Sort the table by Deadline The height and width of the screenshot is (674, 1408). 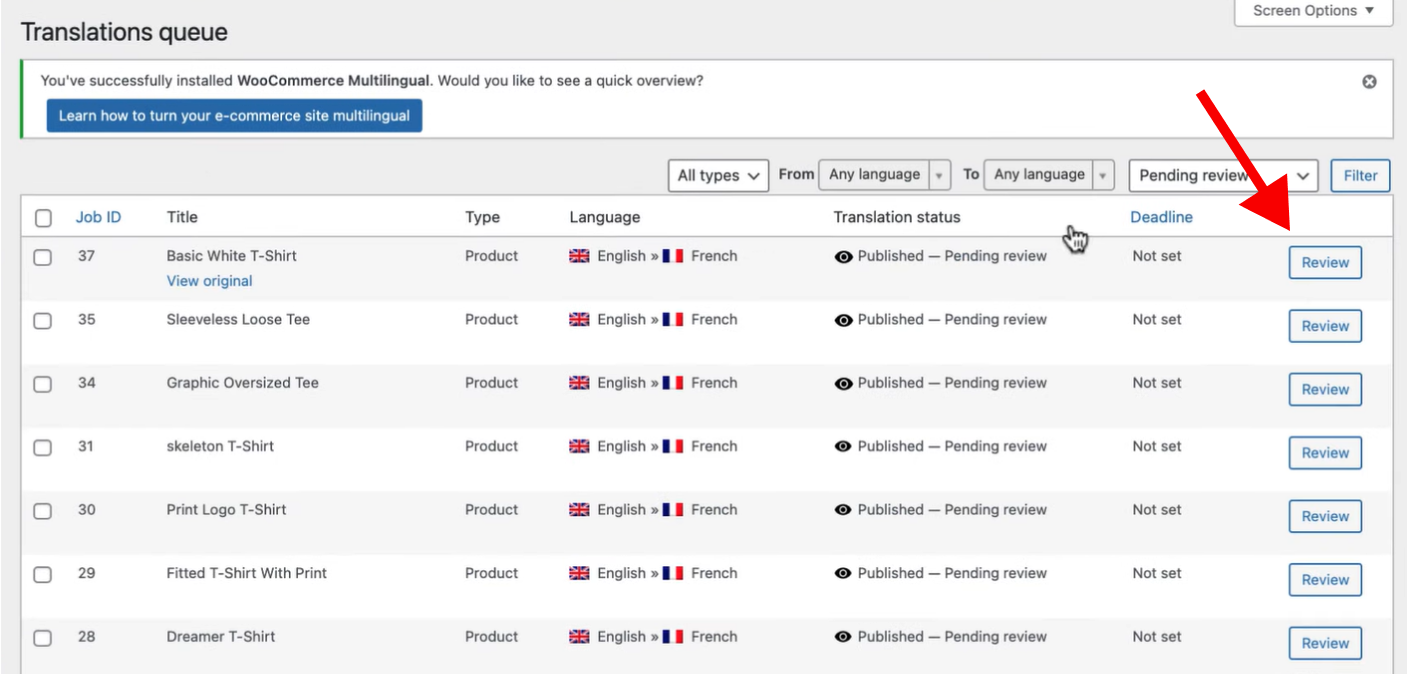point(1161,217)
